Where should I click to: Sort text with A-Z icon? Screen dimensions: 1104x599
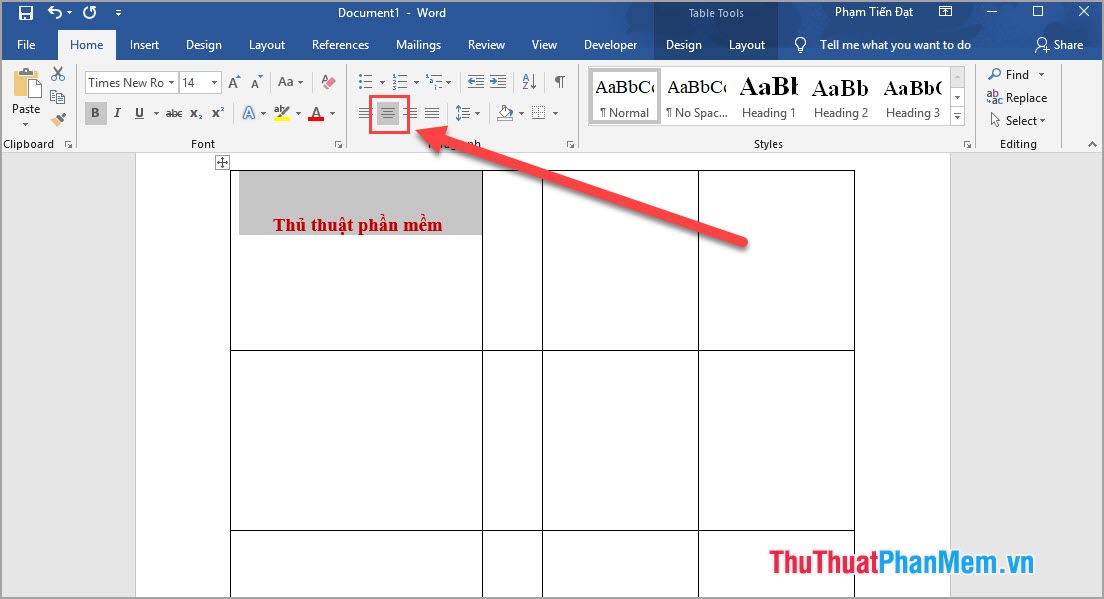529,82
